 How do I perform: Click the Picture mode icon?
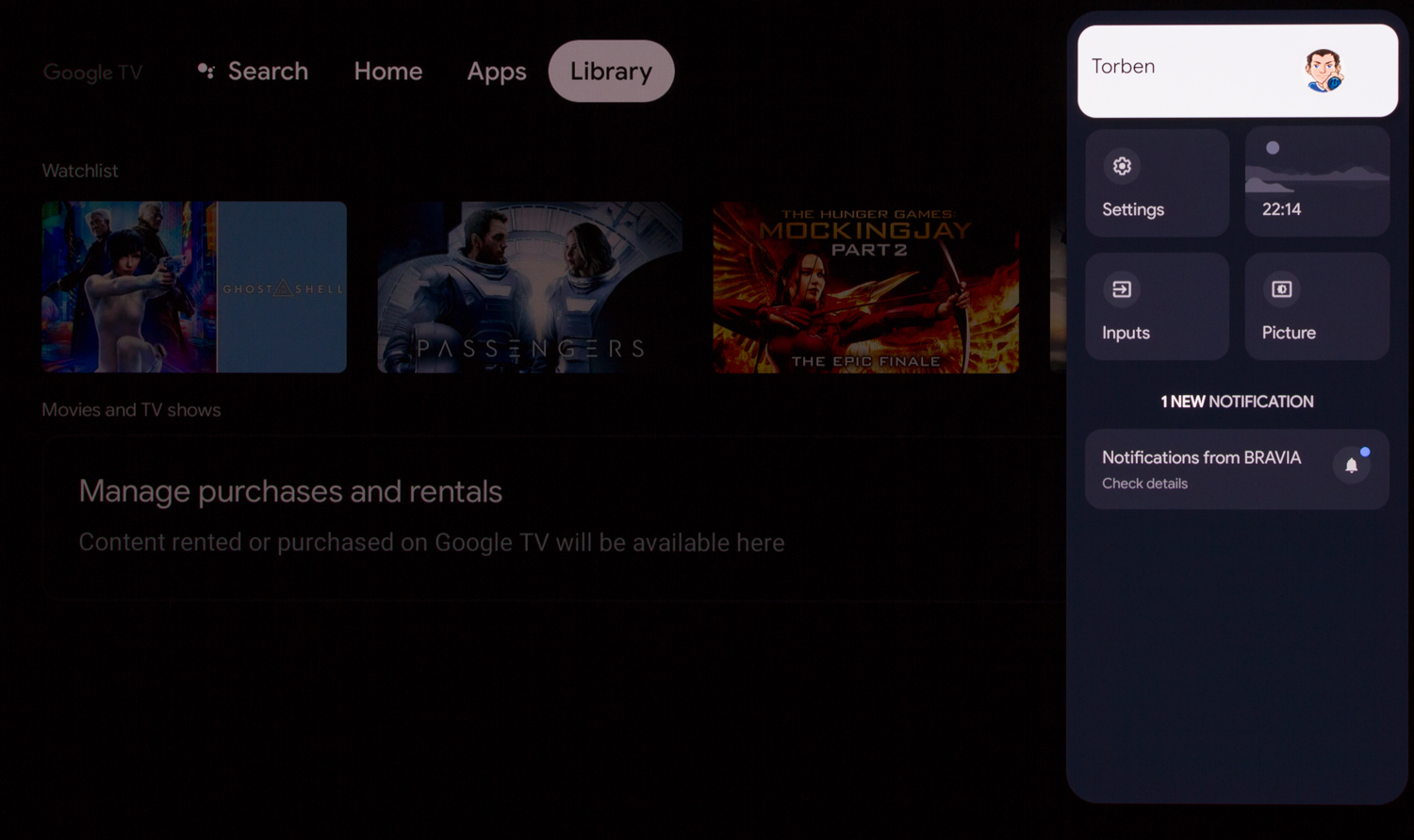pos(1282,289)
